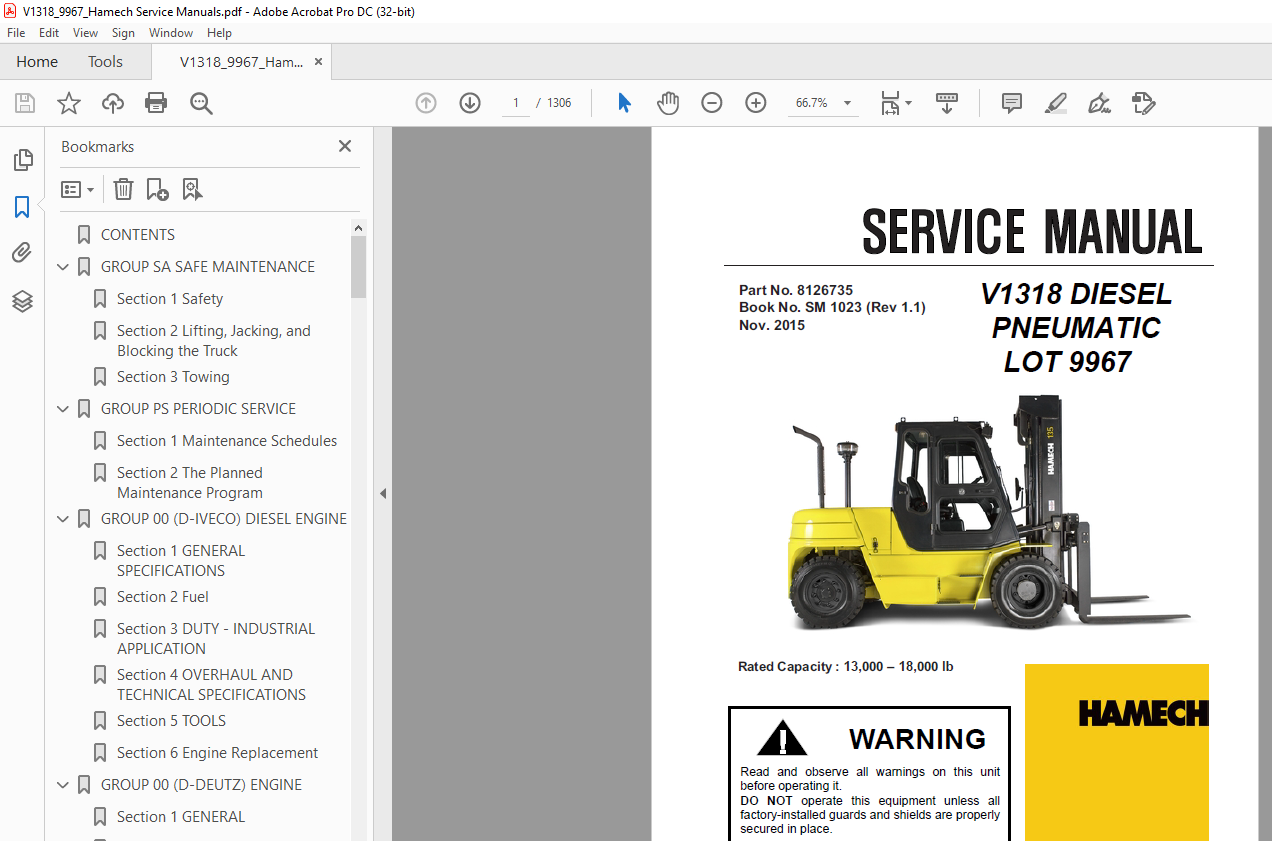Select the V1318_9967_Ham document tab
This screenshot has width=1272, height=841.
coord(241,62)
